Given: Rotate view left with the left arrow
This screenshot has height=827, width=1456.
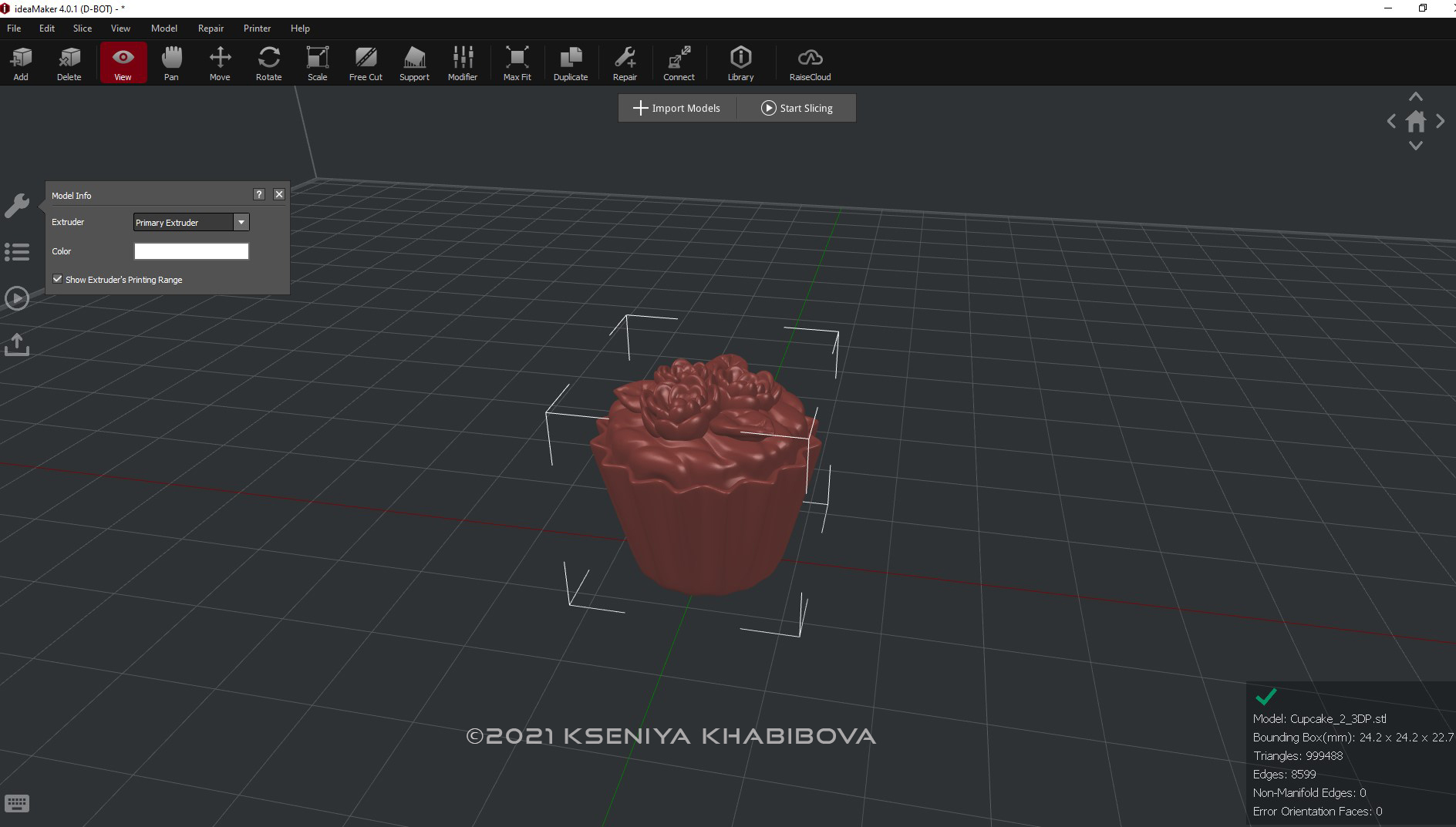Looking at the screenshot, I should pos(1391,121).
